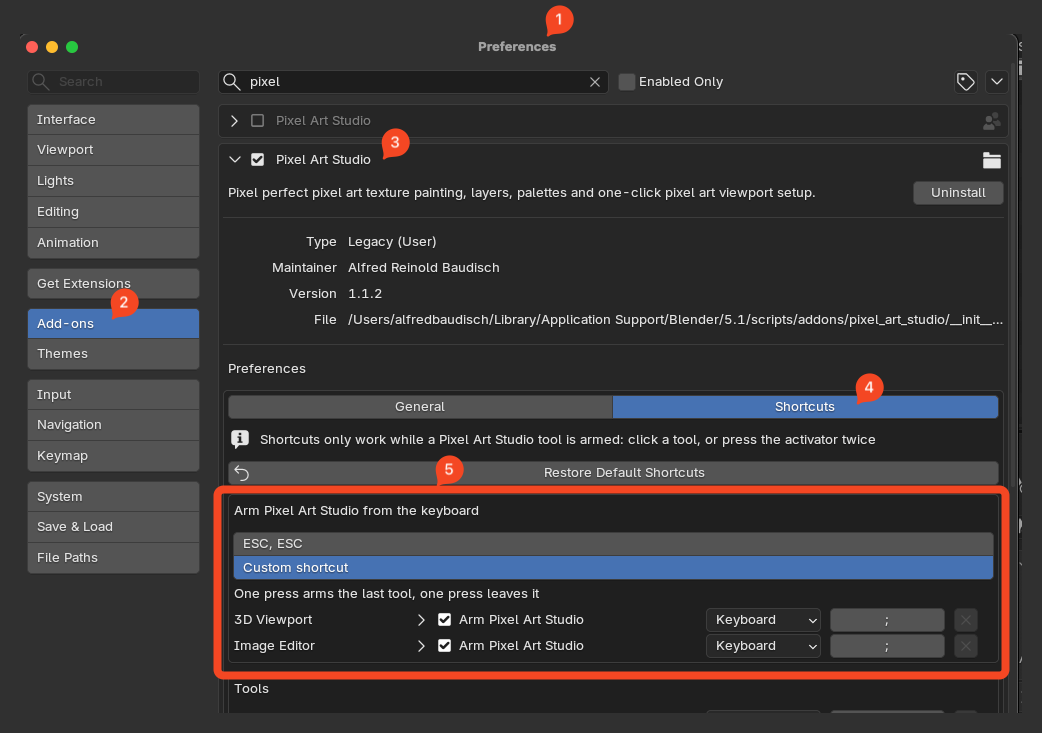Screen dimensions: 1042x733
Task: Toggle the Enabled Only checkbox
Action: [627, 82]
